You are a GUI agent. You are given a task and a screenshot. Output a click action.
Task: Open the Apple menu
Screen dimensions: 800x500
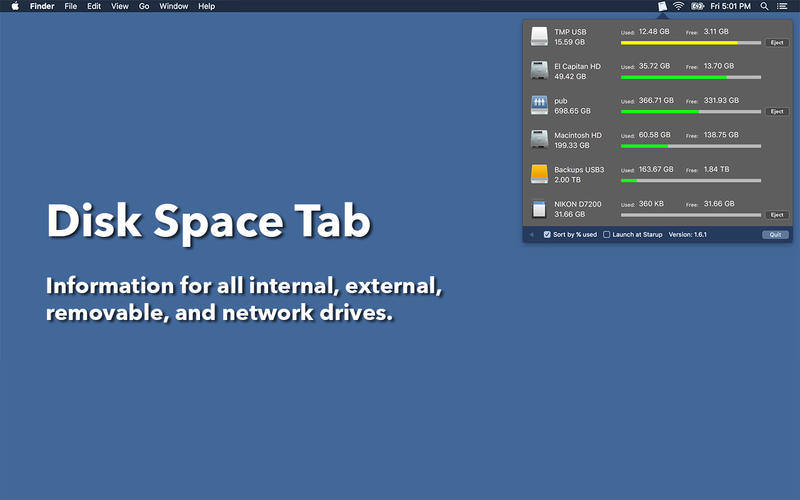14,6
